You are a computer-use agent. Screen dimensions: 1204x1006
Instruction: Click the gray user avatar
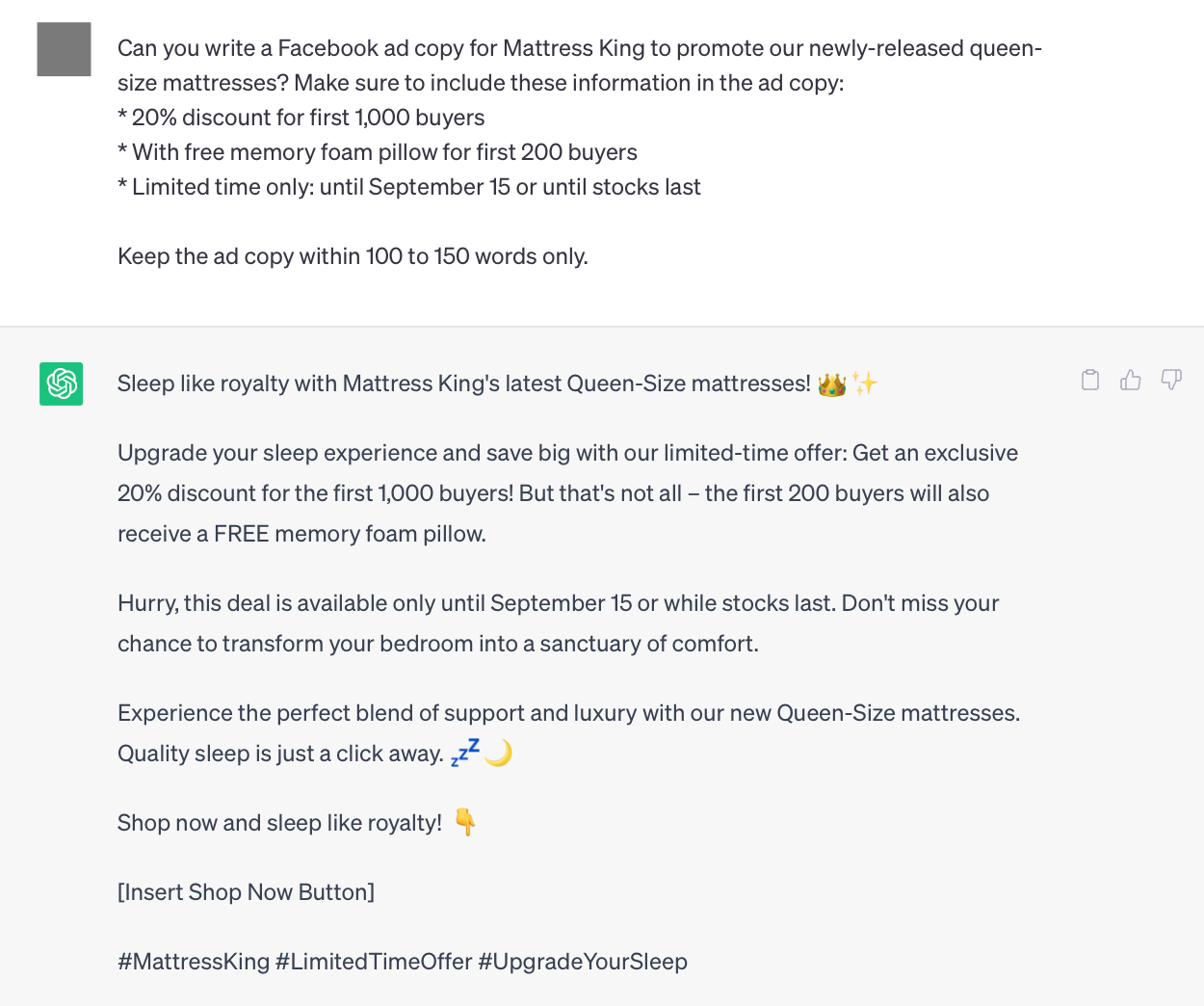pos(64,49)
